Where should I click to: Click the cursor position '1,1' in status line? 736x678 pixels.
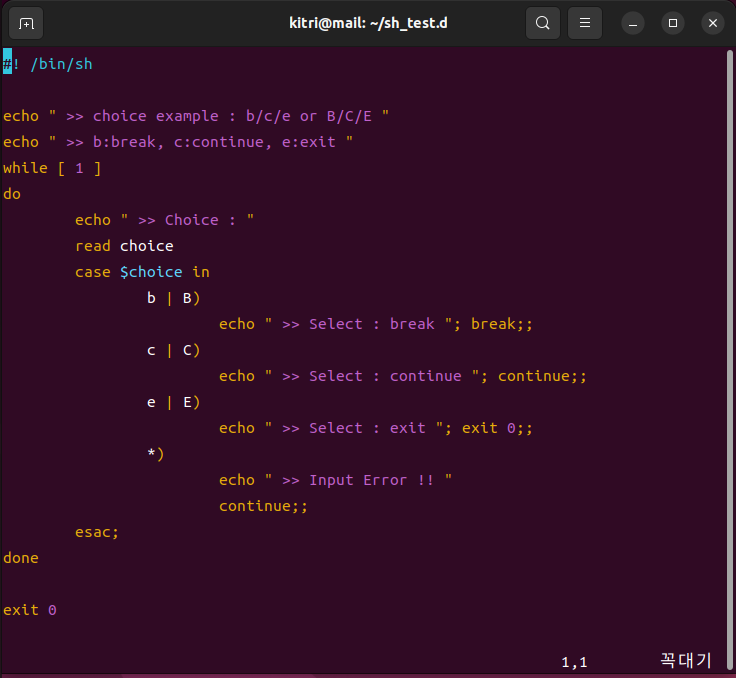point(575,663)
